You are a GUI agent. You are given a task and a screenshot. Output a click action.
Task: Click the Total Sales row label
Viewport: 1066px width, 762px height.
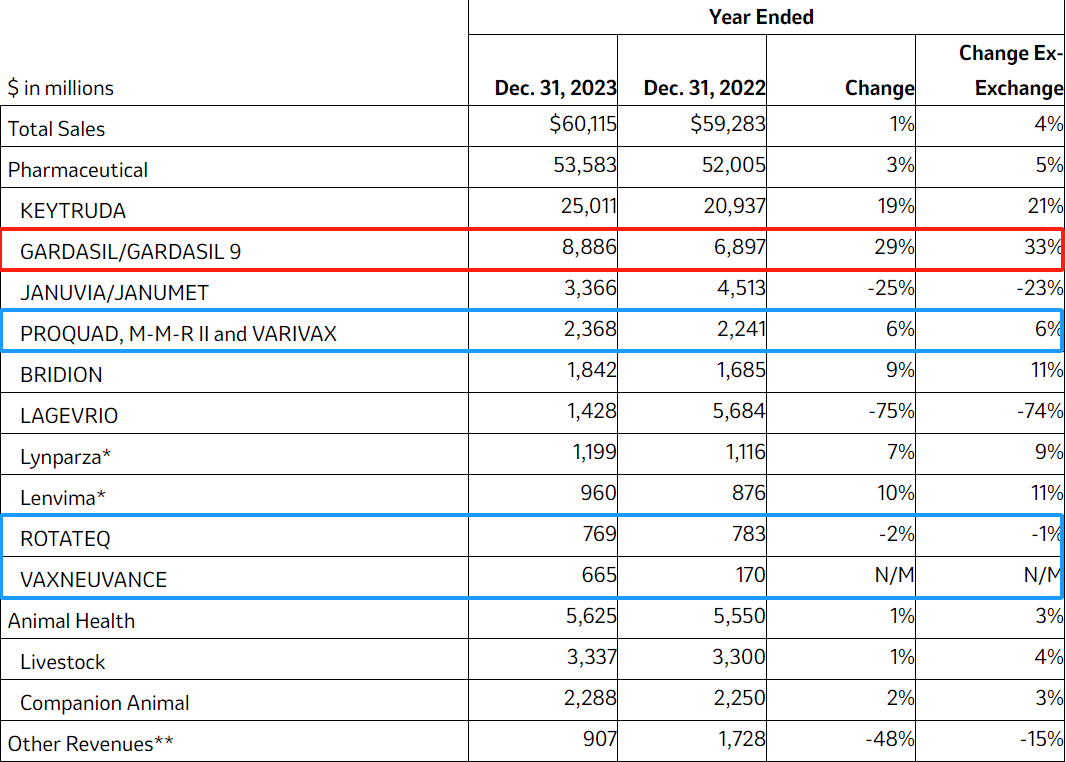click(56, 129)
